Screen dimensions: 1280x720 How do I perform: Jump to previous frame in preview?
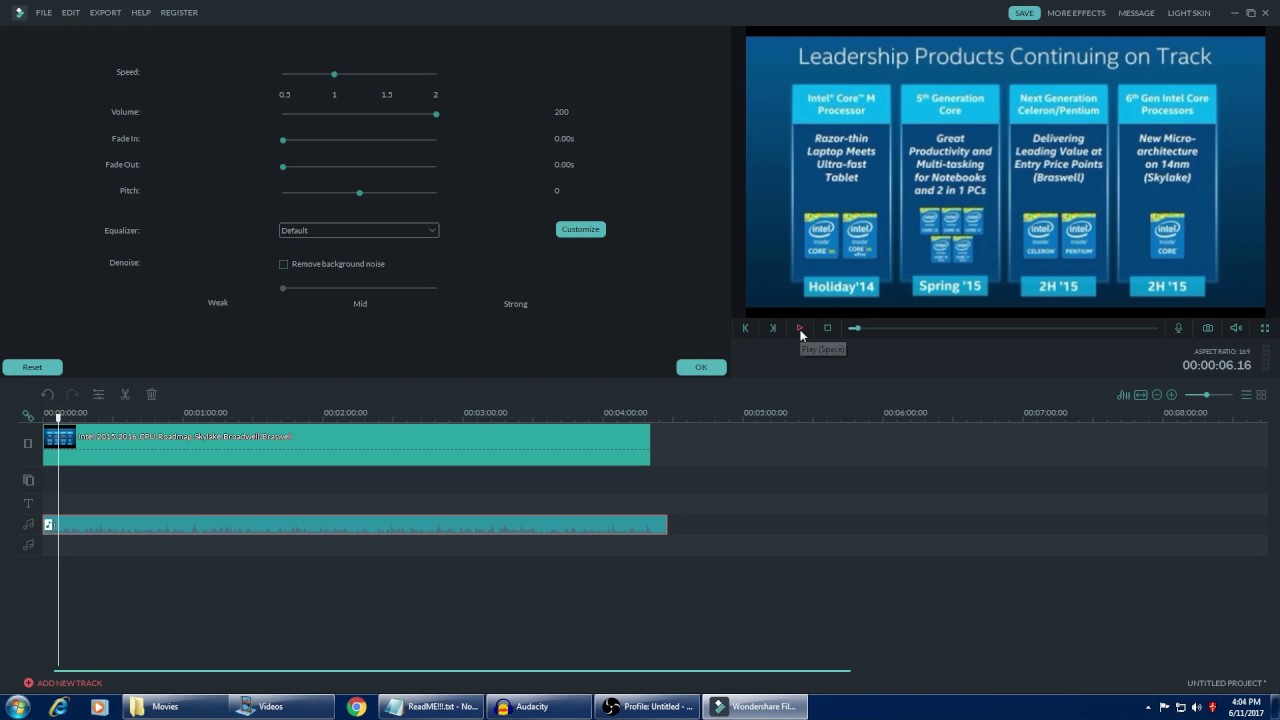point(745,328)
